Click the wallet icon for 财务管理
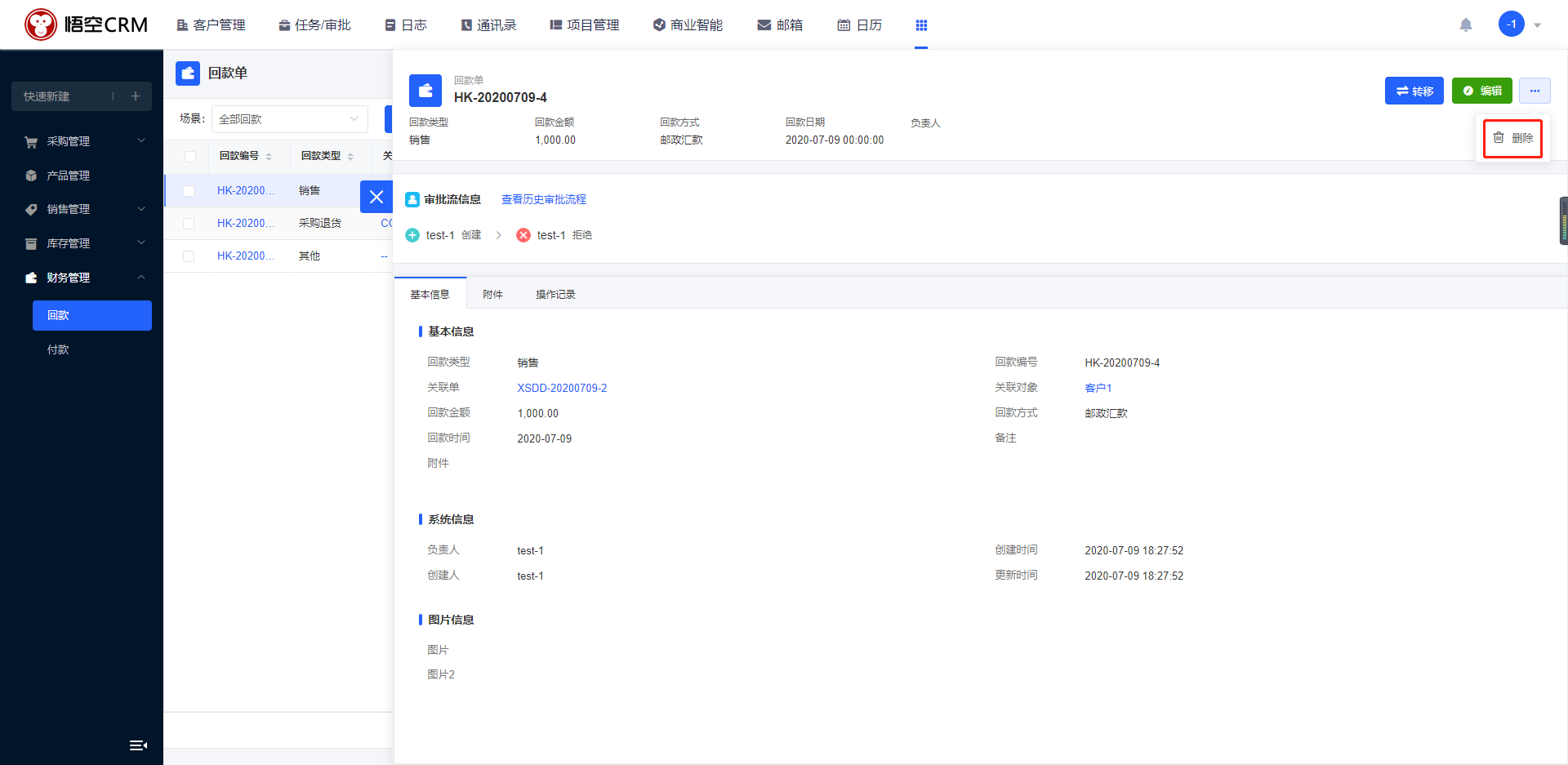1568x765 pixels. tap(31, 278)
